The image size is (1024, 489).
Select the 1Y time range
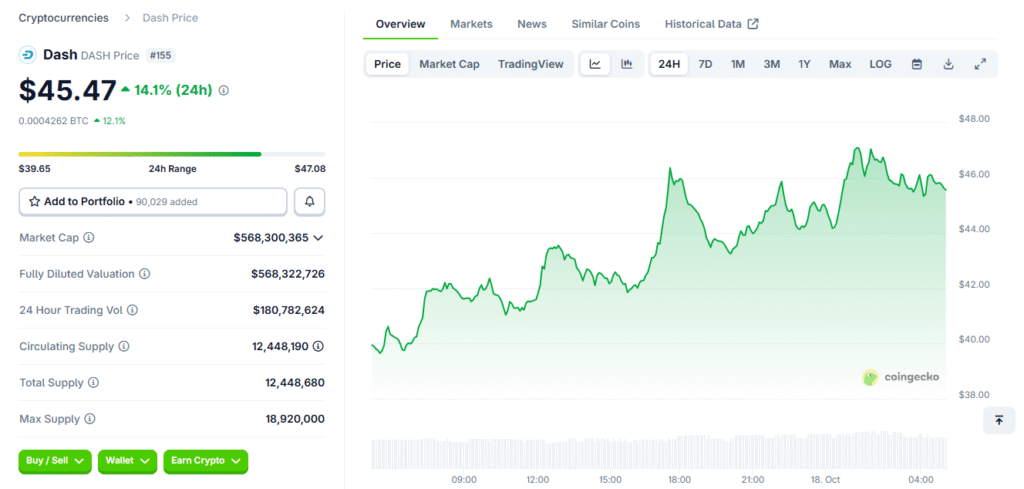[805, 64]
